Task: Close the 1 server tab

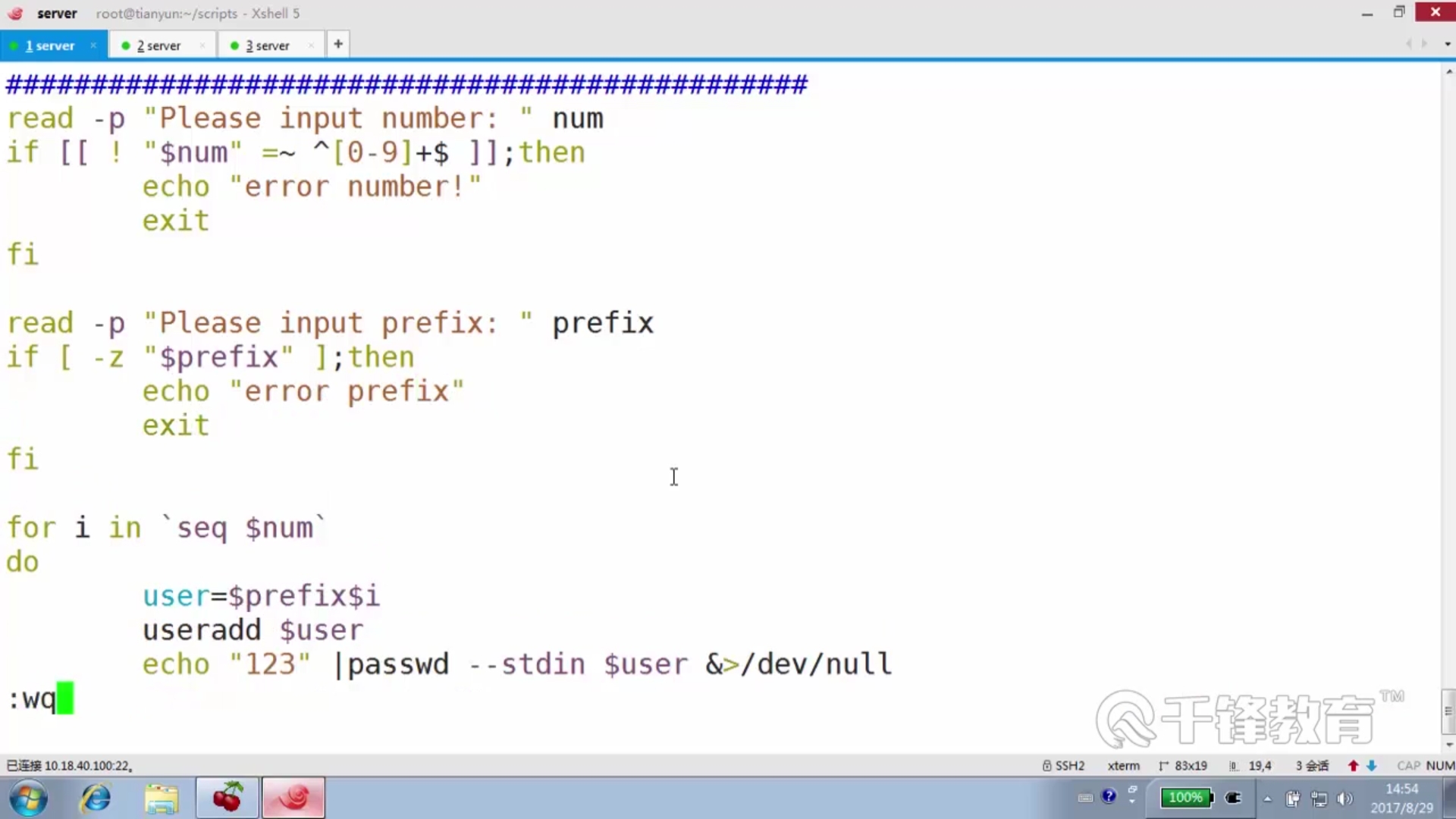Action: [x=93, y=45]
